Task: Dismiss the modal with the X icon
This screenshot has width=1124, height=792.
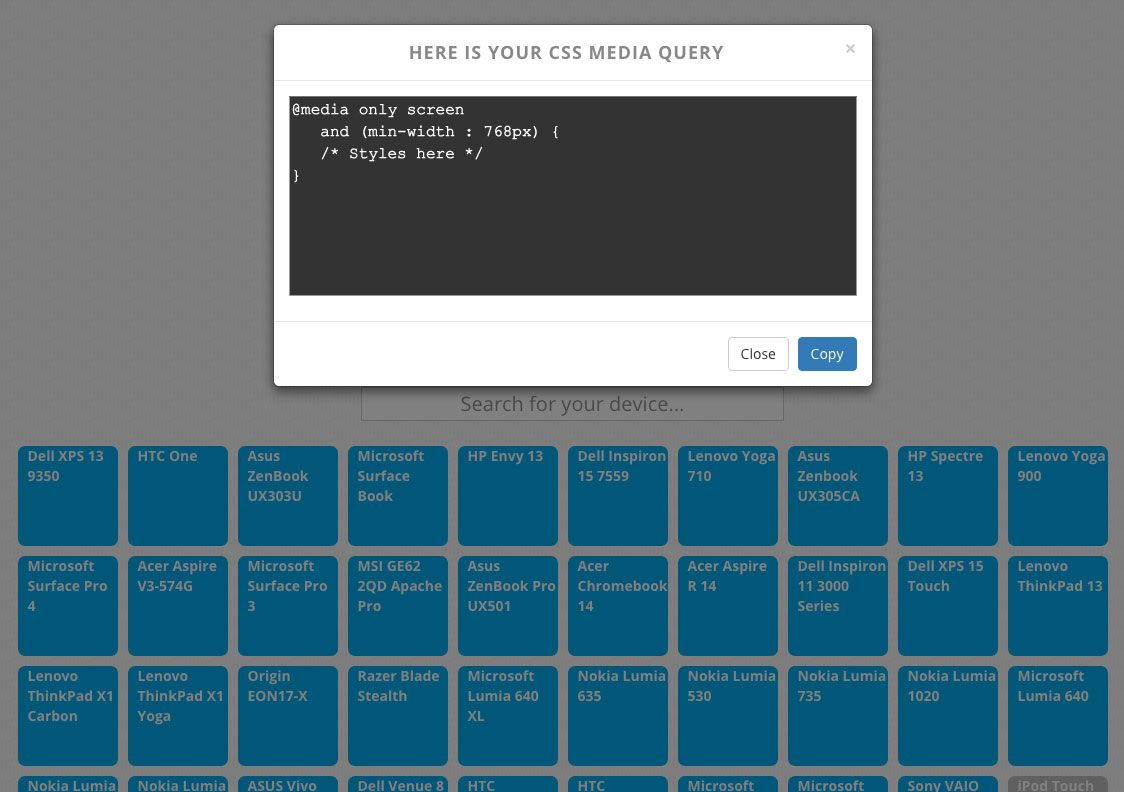Action: click(x=850, y=48)
